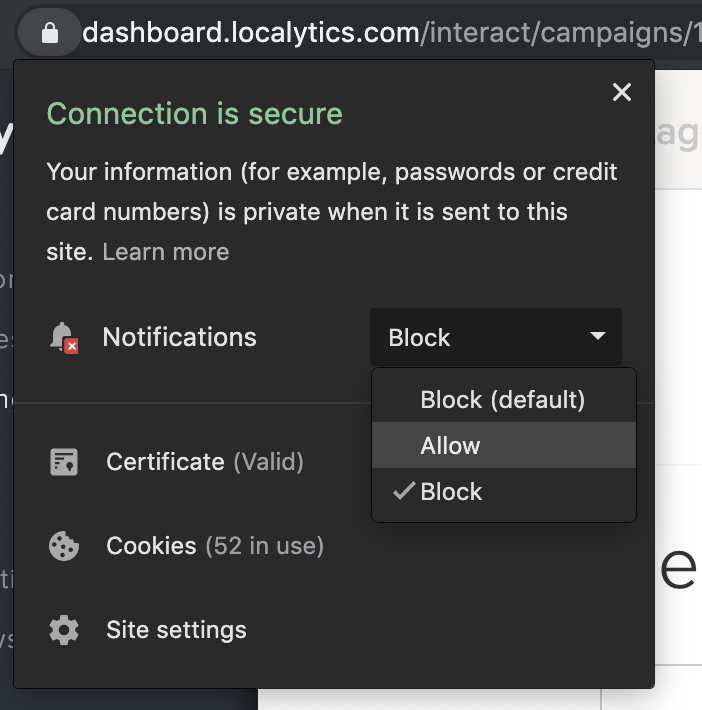Image resolution: width=702 pixels, height=710 pixels.
Task: Close the connection info popup
Action: (x=622, y=93)
